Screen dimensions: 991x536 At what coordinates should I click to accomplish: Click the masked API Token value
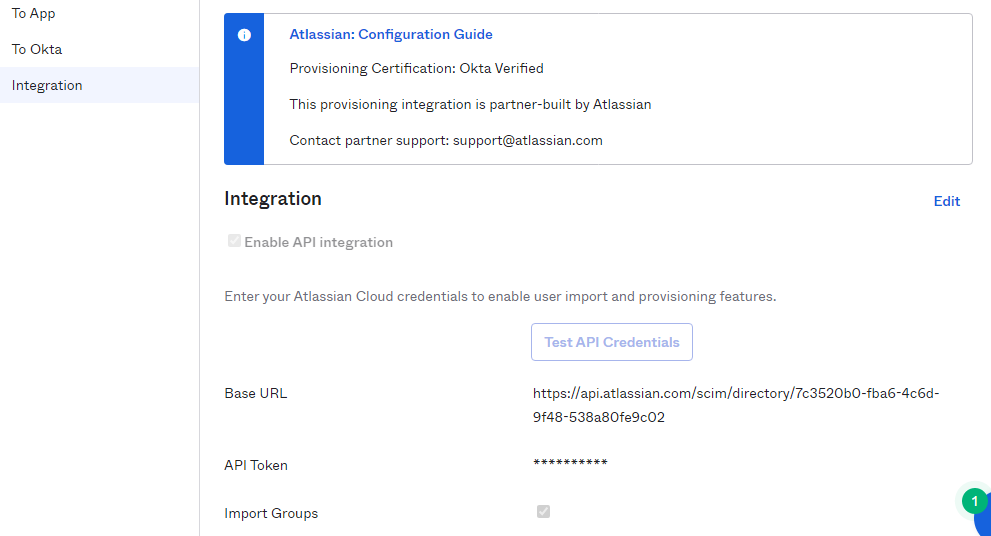[x=570, y=463]
